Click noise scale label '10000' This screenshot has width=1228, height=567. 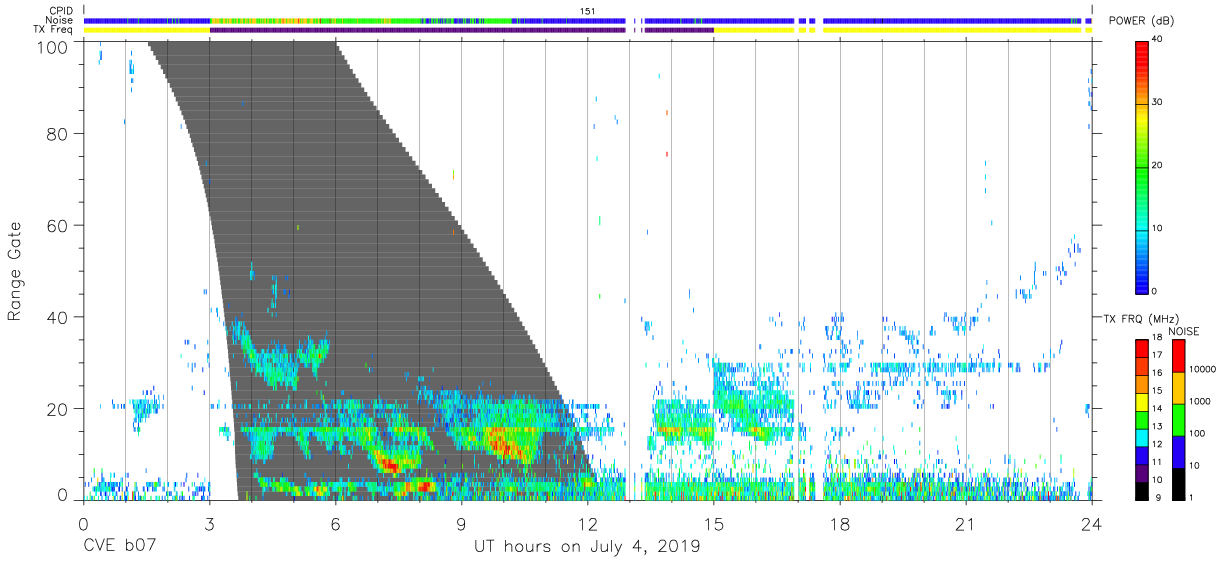[1202, 369]
